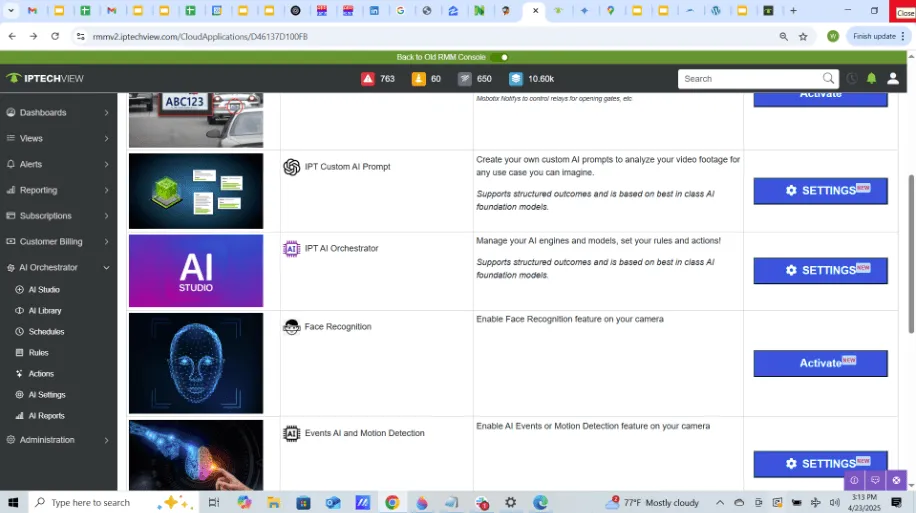916x513 pixels.
Task: Expand the Administration menu
Action: tap(58, 440)
